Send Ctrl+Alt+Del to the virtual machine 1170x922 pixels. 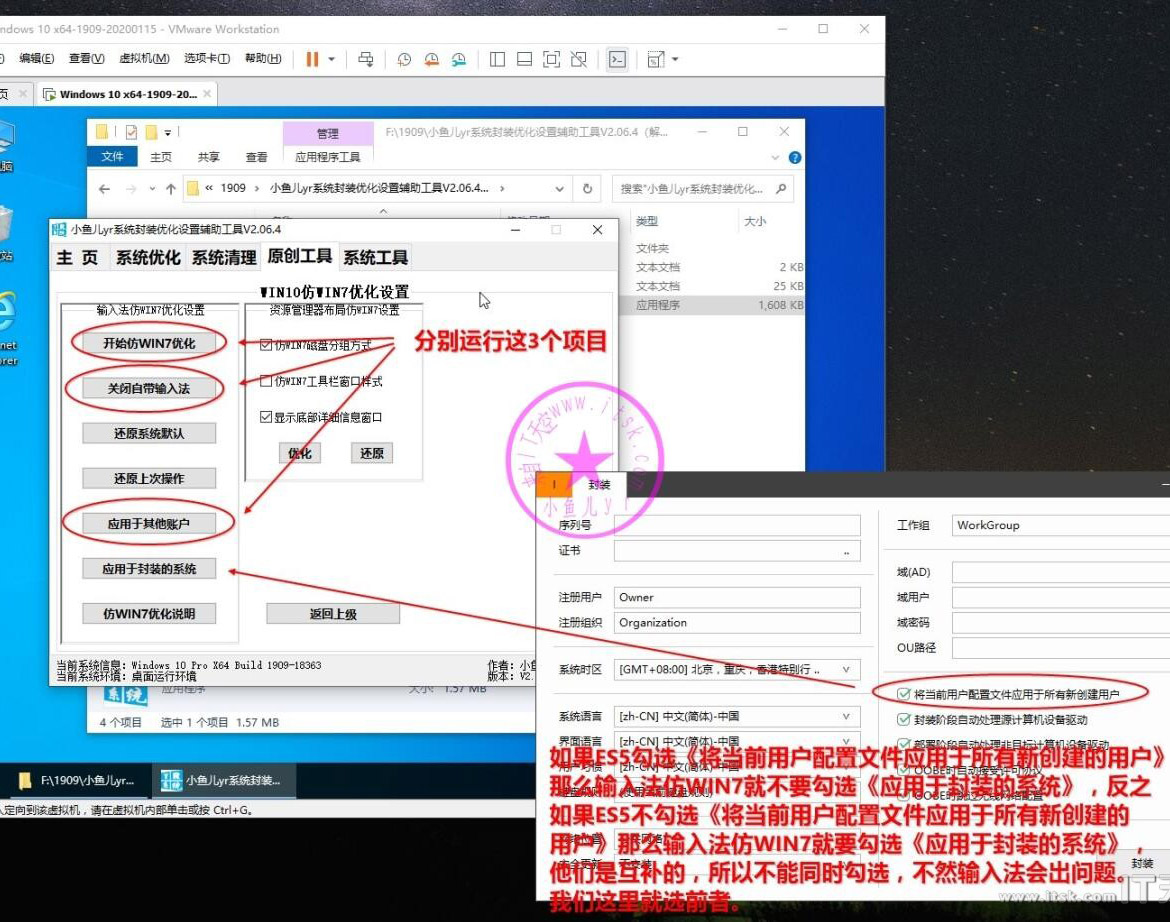coord(366,59)
